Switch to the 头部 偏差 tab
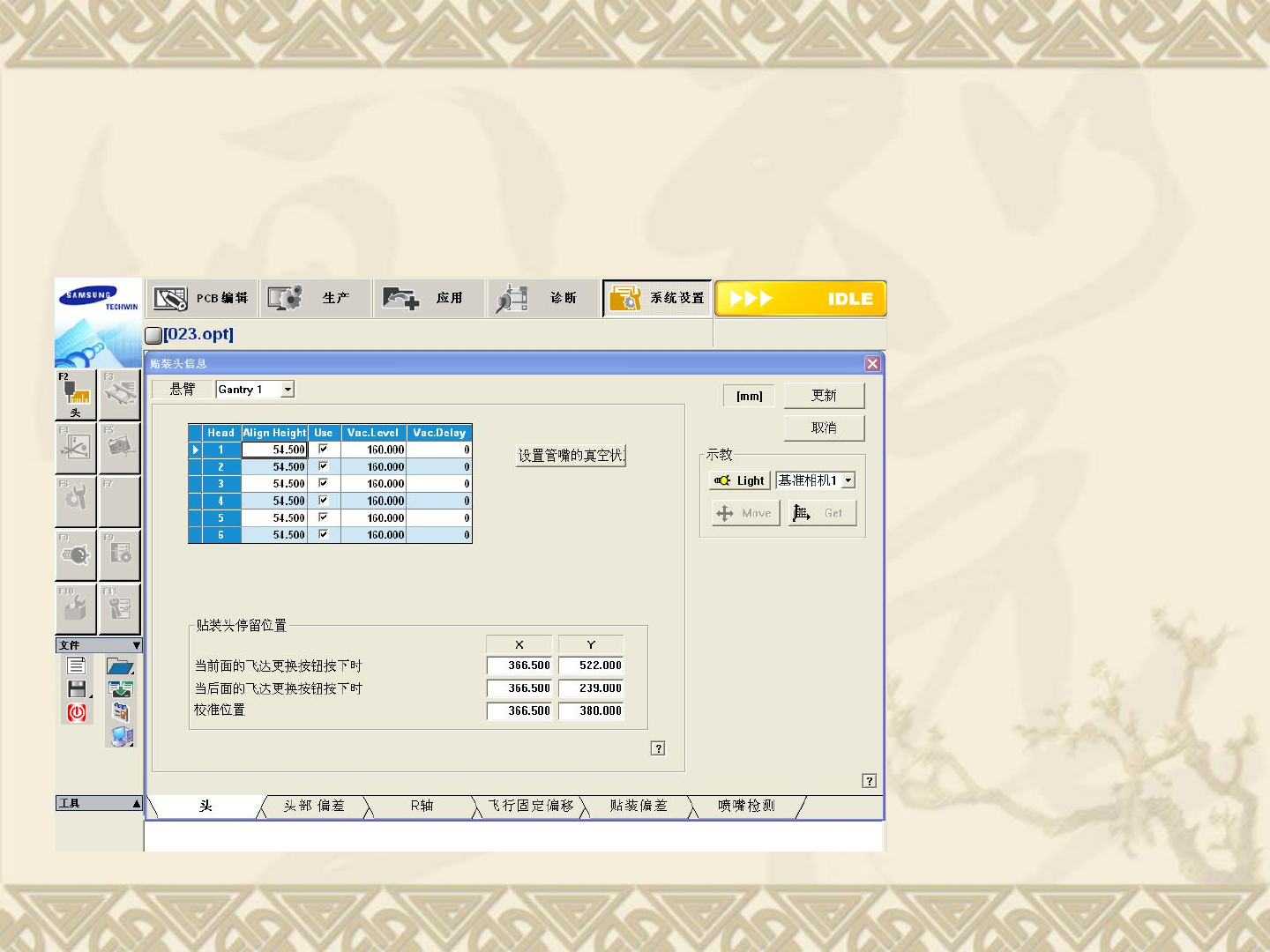The width and height of the screenshot is (1270, 952). pyautogui.click(x=315, y=807)
